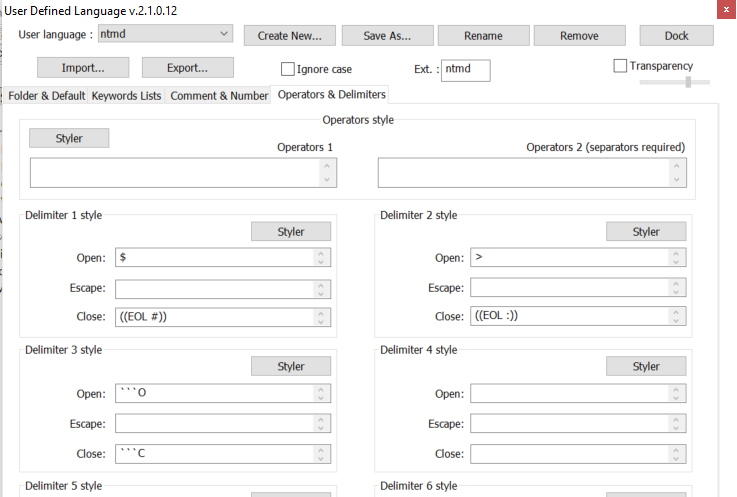This screenshot has height=497, width=737.
Task: Go to Comment & Number tab
Action: tap(219, 96)
